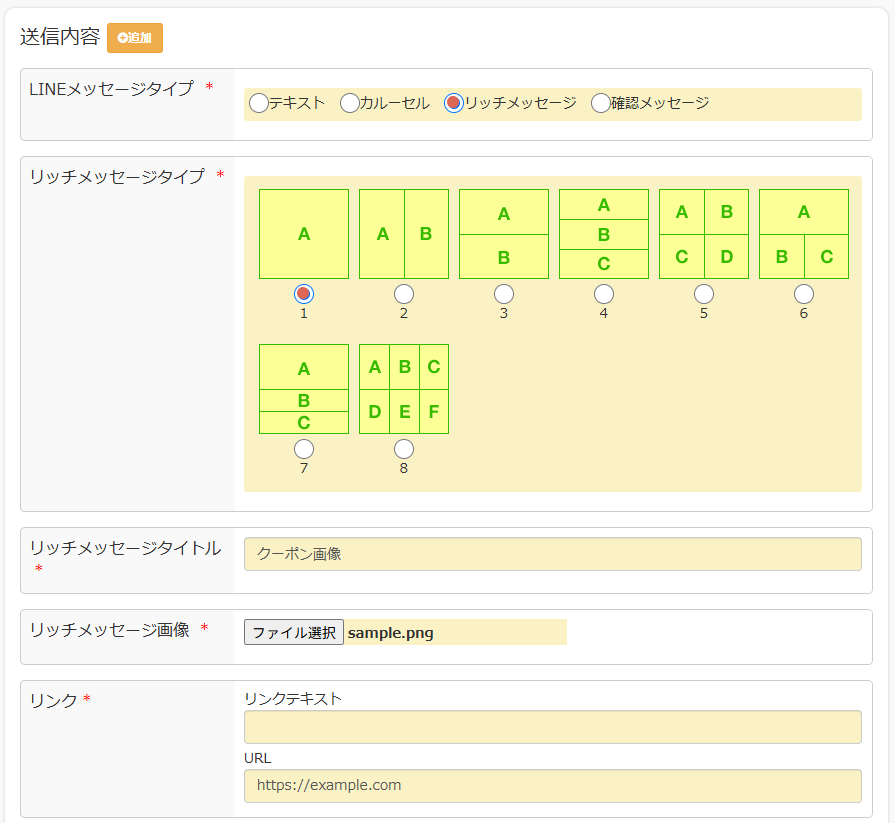The width and height of the screenshot is (895, 823).
Task: Pick the stacked A over B layout image
Action: [503, 234]
